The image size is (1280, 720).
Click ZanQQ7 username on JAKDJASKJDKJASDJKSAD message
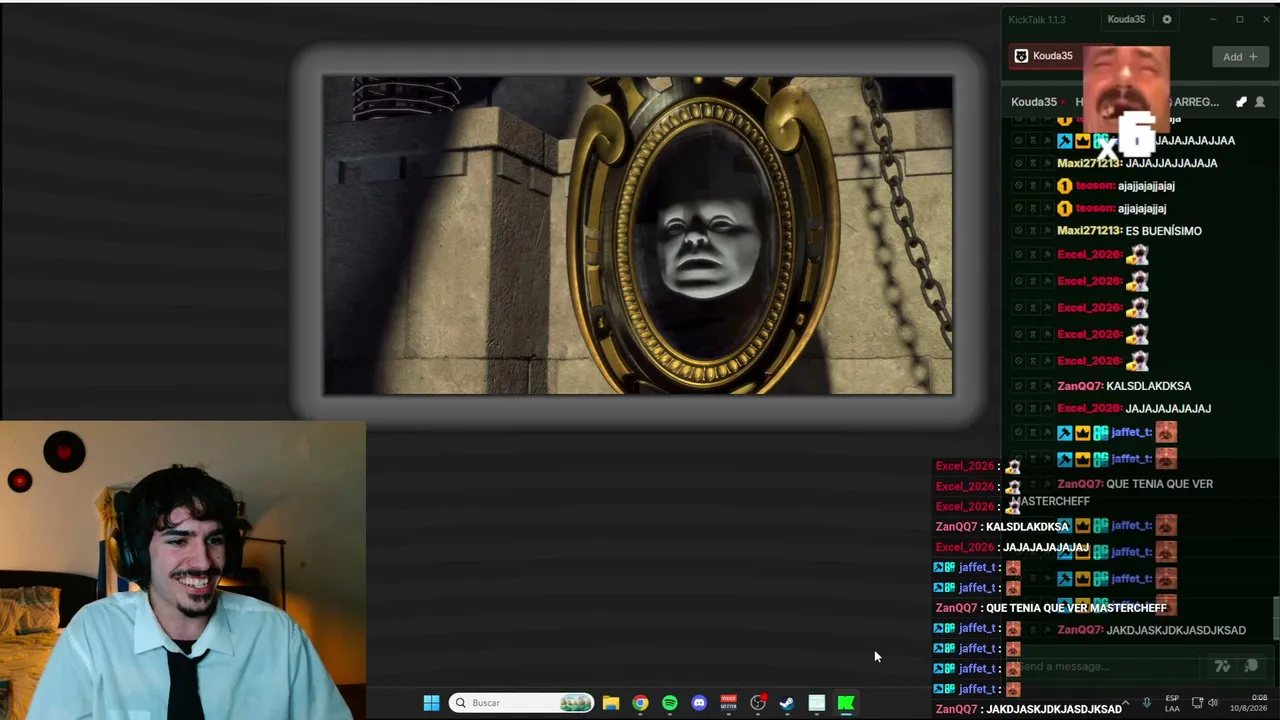pos(1080,630)
